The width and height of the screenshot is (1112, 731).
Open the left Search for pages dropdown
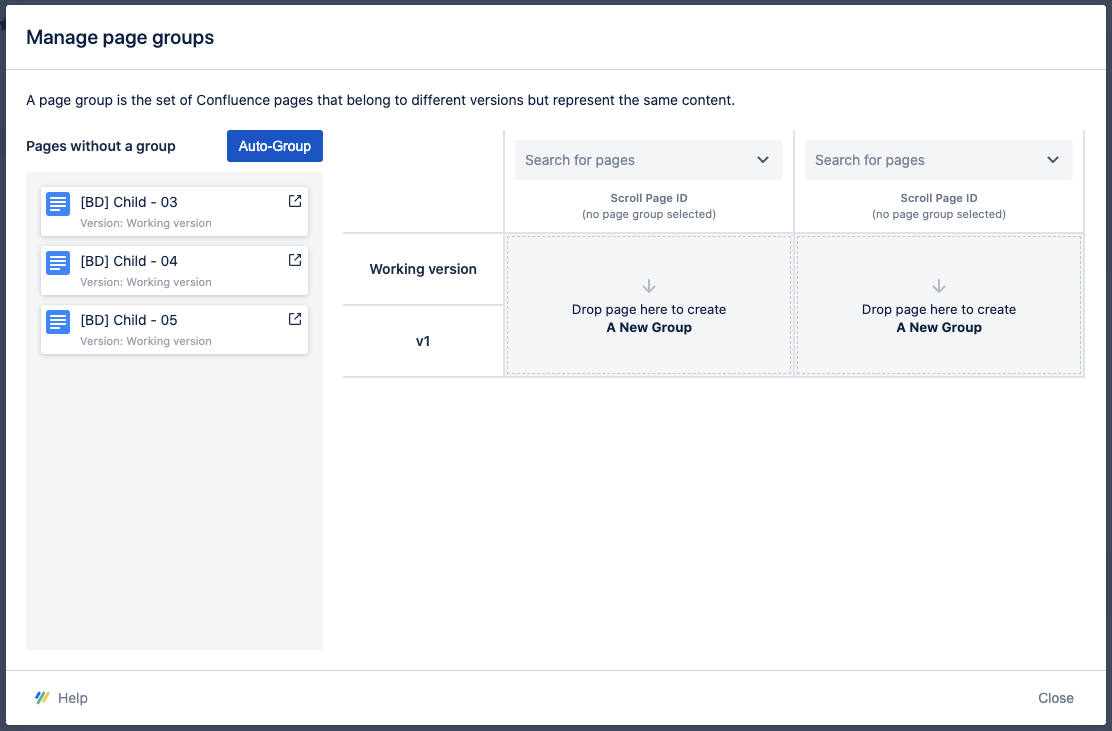[x=648, y=160]
